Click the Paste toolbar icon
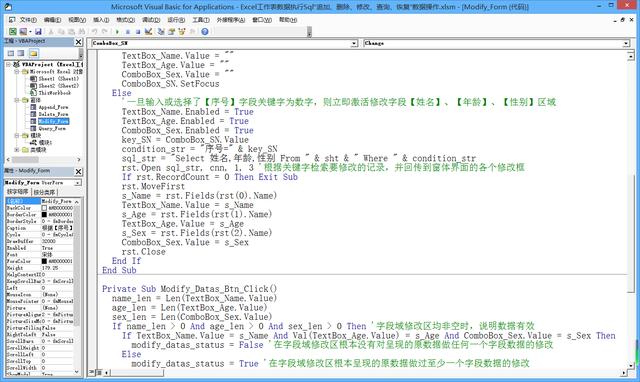The height and width of the screenshot is (382, 640). [x=72, y=31]
